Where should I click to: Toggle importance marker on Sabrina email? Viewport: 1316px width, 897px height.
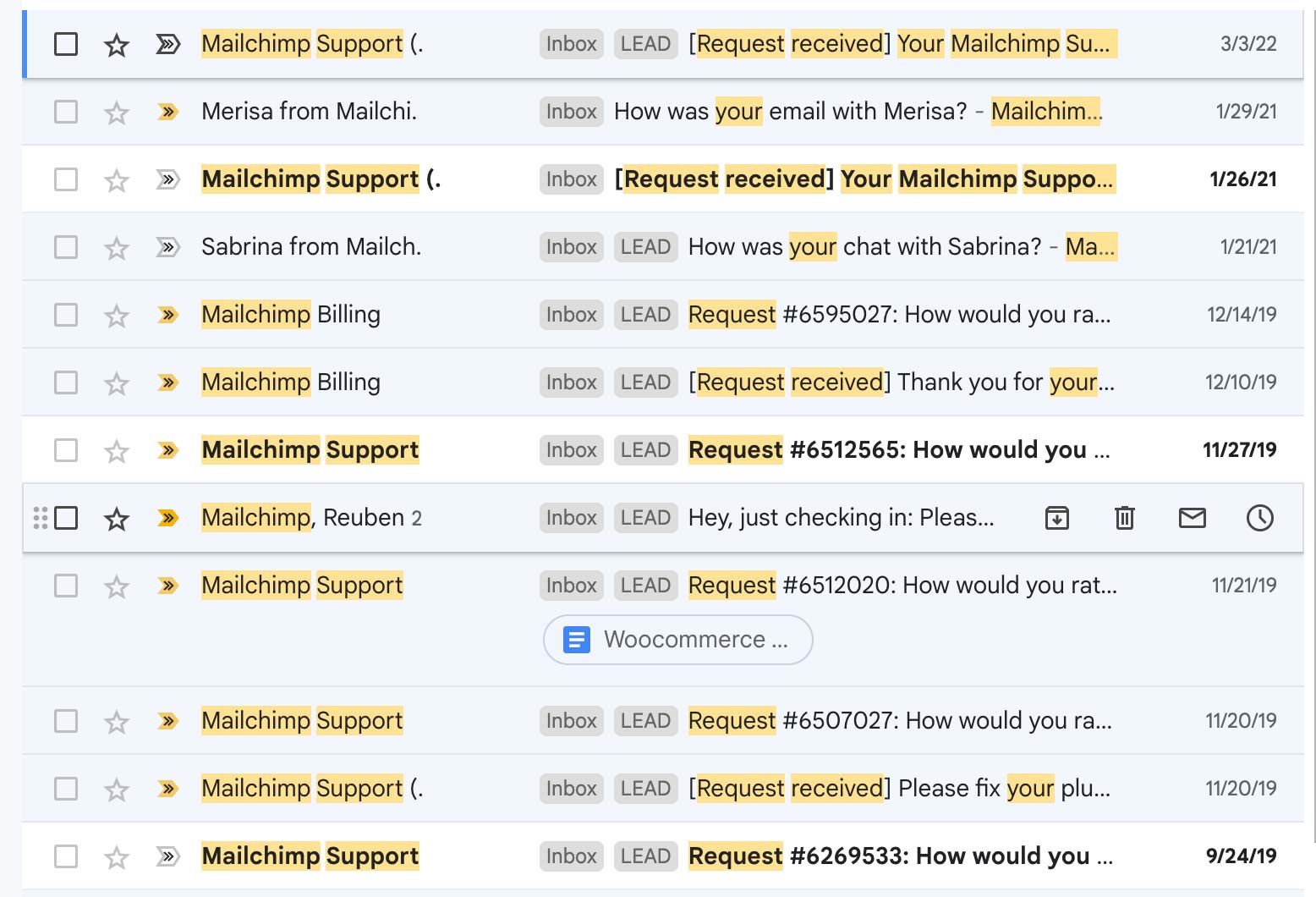tap(168, 246)
